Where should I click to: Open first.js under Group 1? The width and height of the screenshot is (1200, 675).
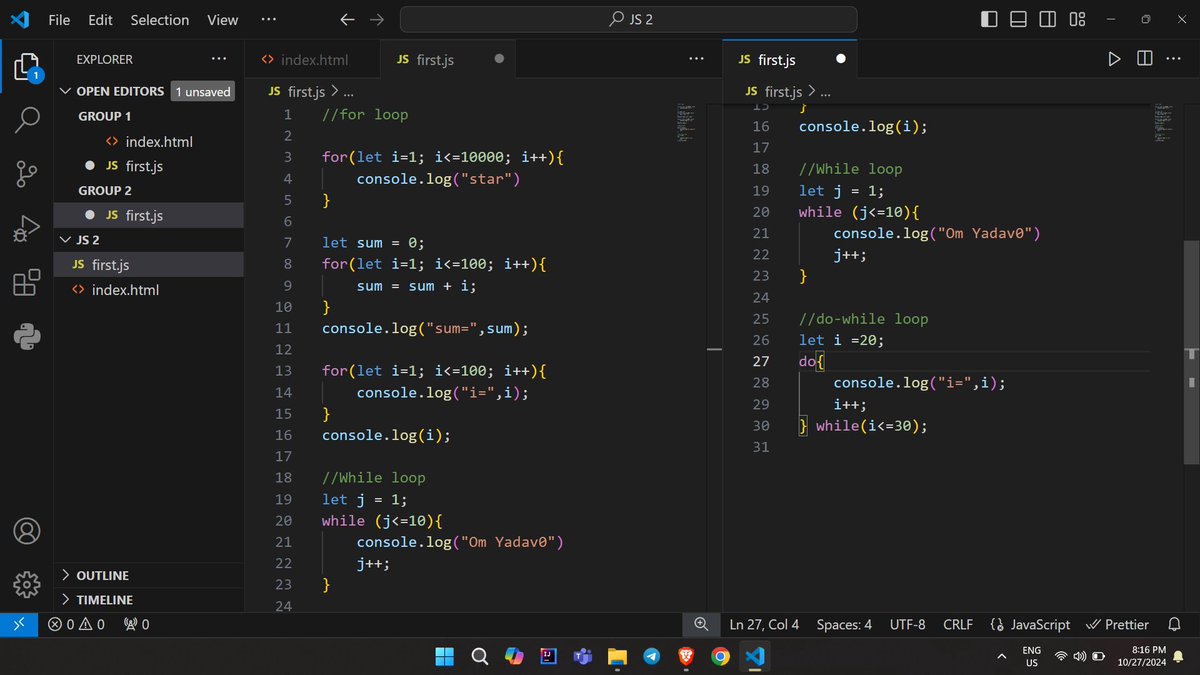[148, 166]
